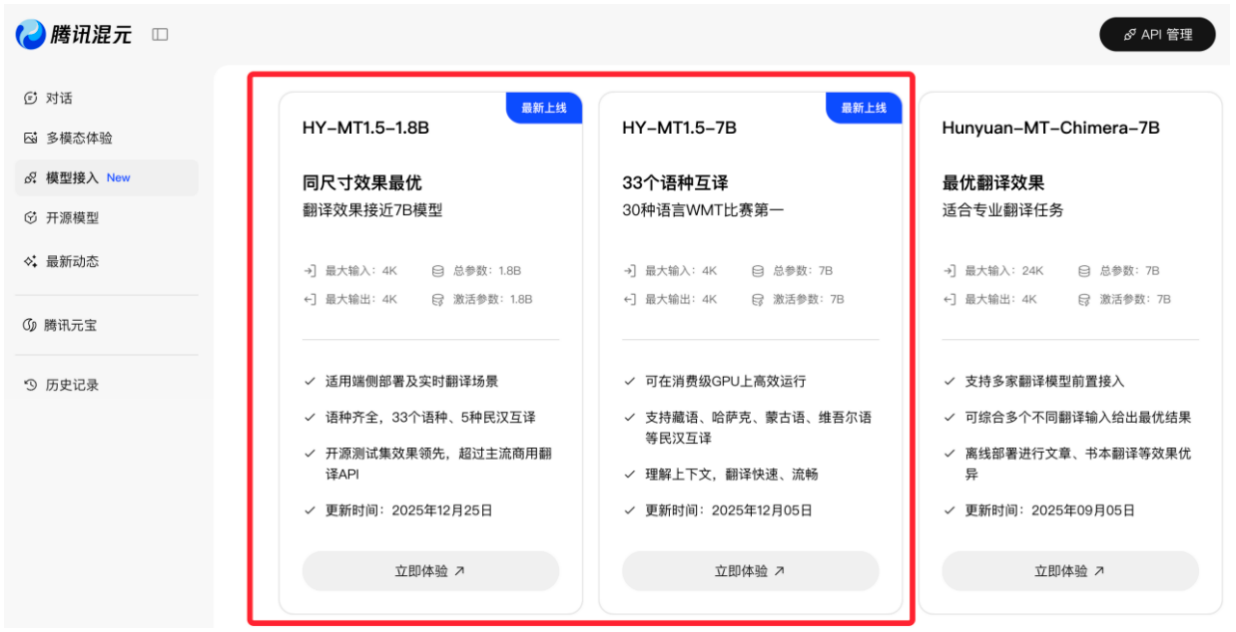Click the API 管理 plug icon
Screen dimensions: 1236x632
coord(1128,33)
